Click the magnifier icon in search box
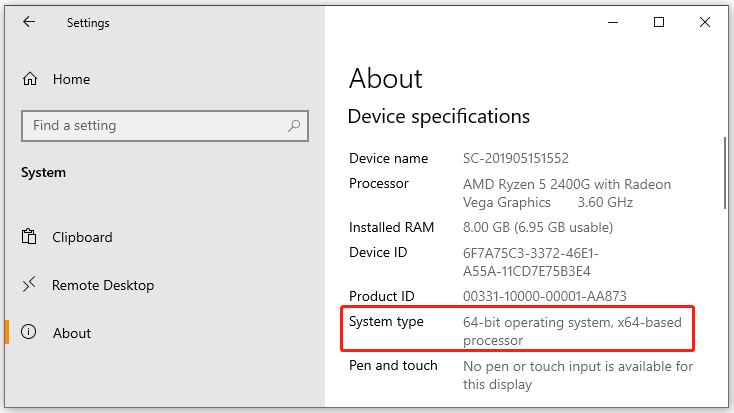This screenshot has width=734, height=413. point(294,125)
